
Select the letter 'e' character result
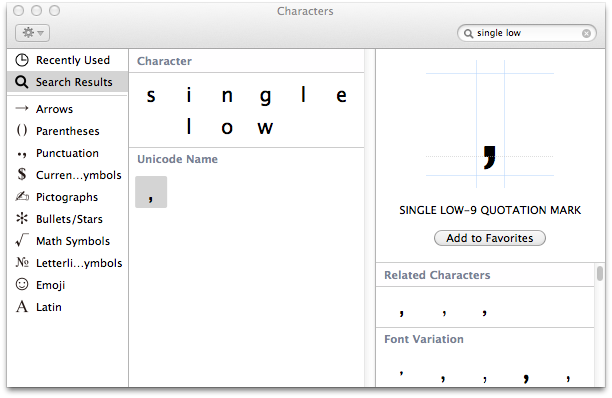(342, 96)
